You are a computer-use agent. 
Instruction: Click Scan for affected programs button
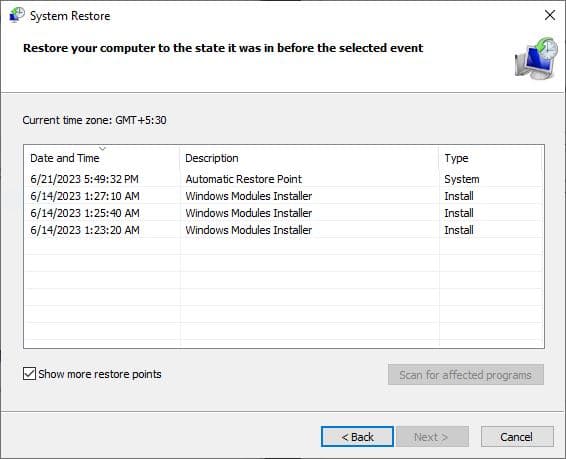(466, 375)
